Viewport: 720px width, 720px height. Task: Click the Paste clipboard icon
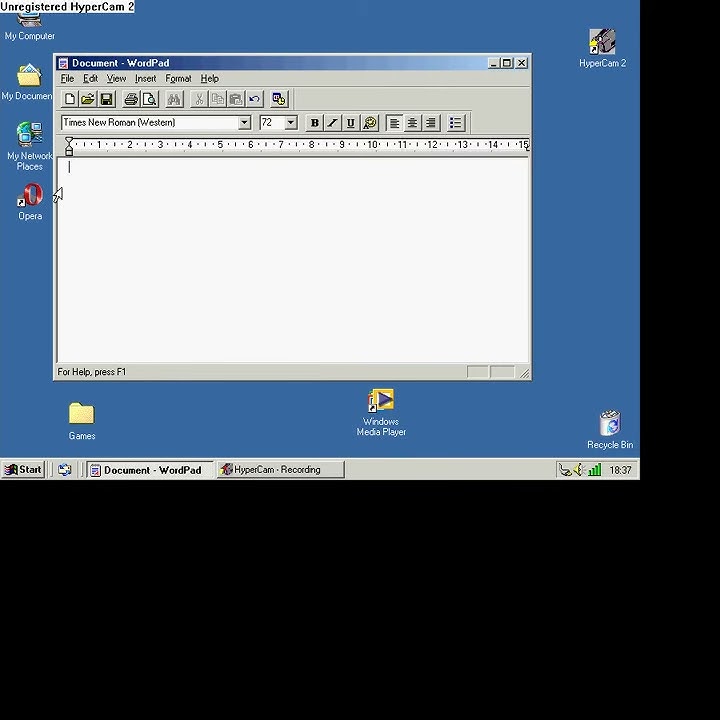tap(236, 99)
